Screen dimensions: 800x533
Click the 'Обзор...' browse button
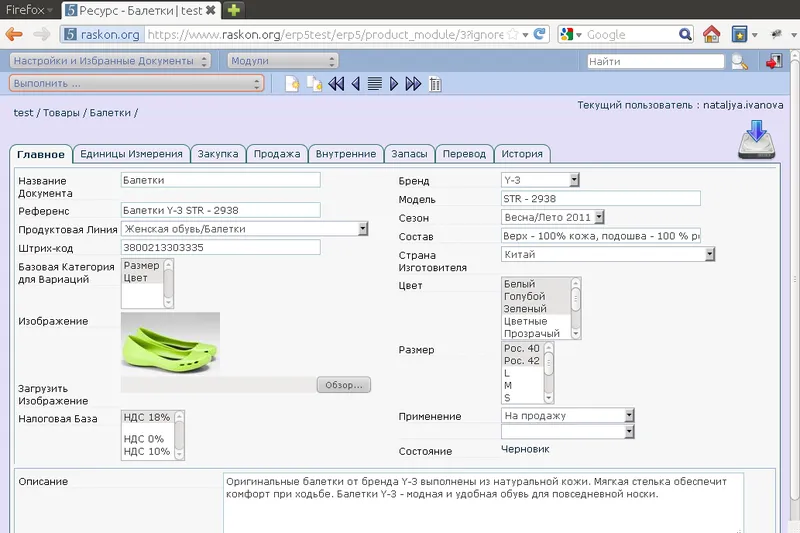tap(344, 385)
